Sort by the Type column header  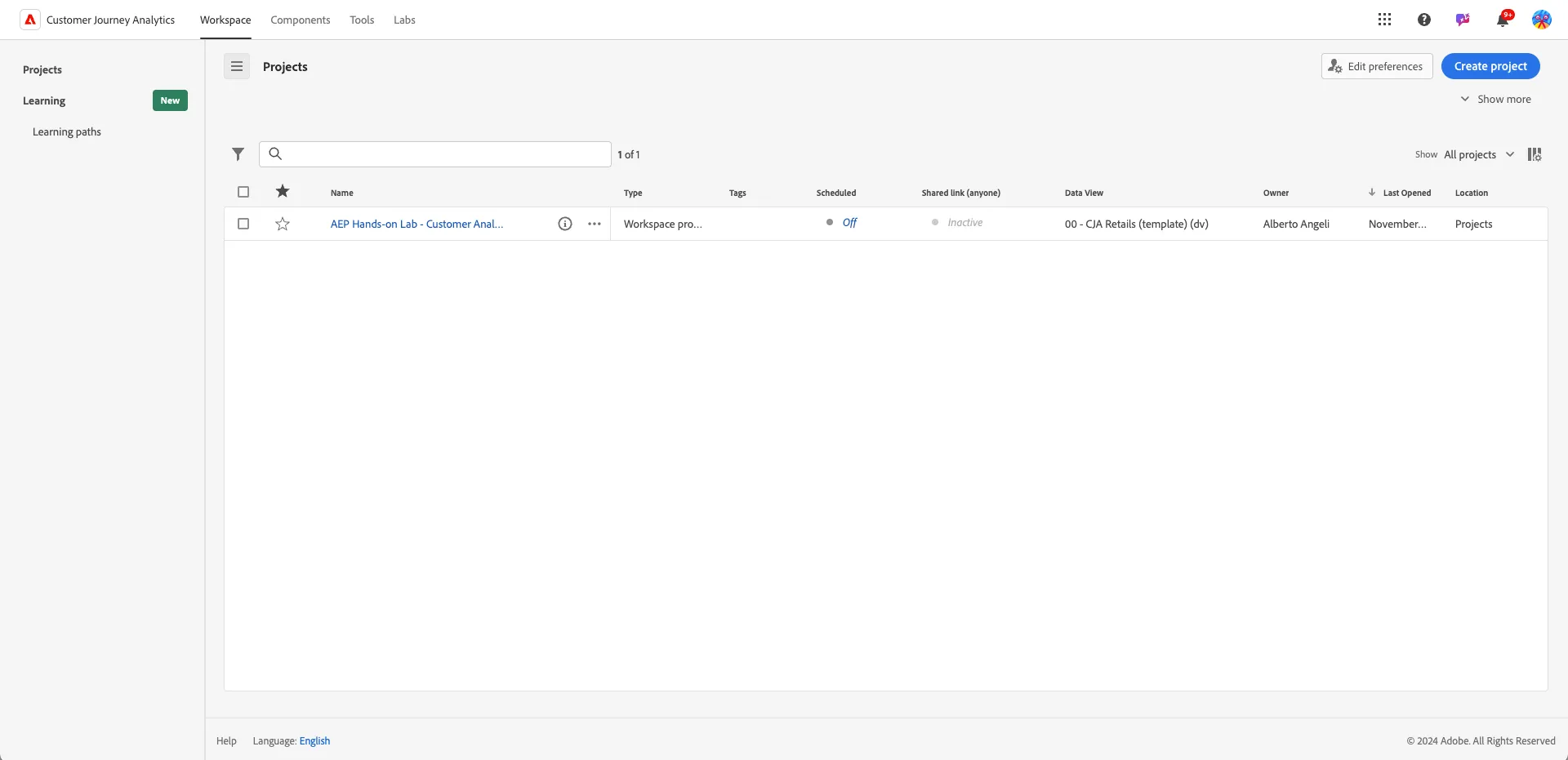point(633,193)
